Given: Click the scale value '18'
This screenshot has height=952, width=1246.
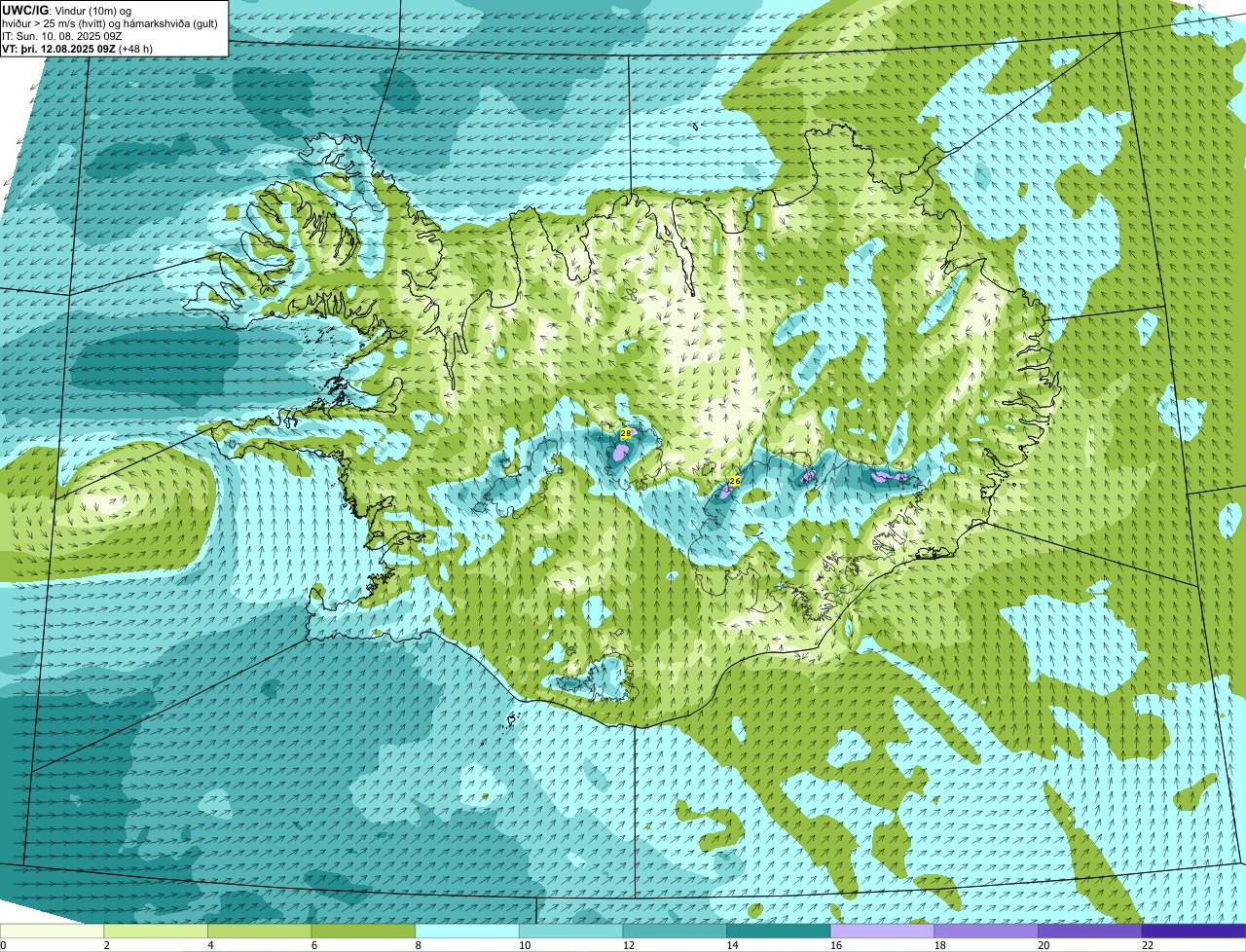Looking at the screenshot, I should (x=939, y=945).
